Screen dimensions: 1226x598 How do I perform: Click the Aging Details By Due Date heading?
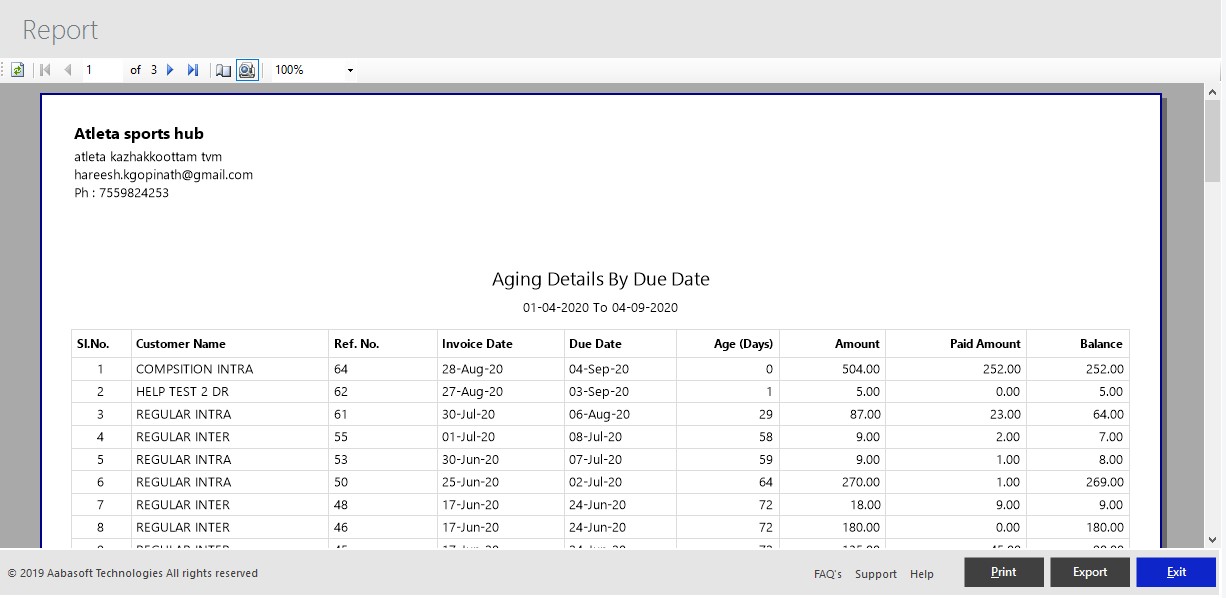tap(601, 279)
